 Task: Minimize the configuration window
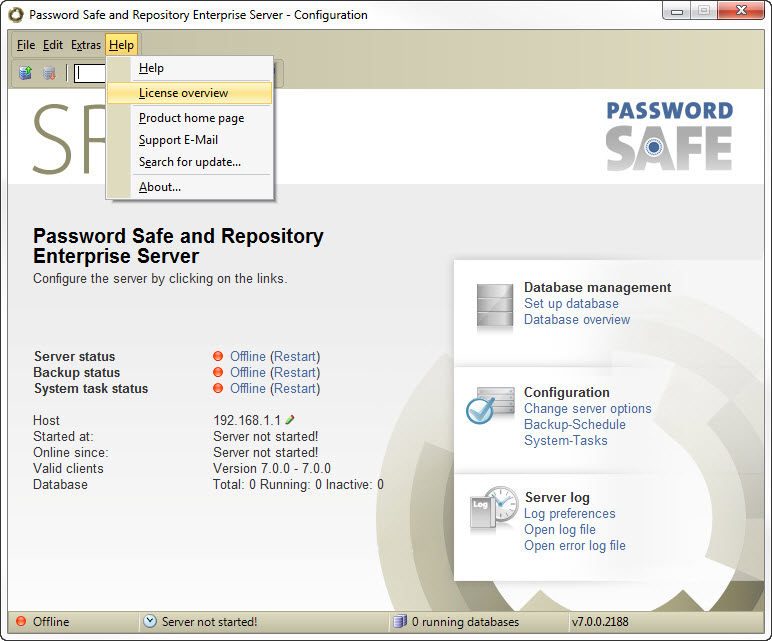[x=676, y=11]
